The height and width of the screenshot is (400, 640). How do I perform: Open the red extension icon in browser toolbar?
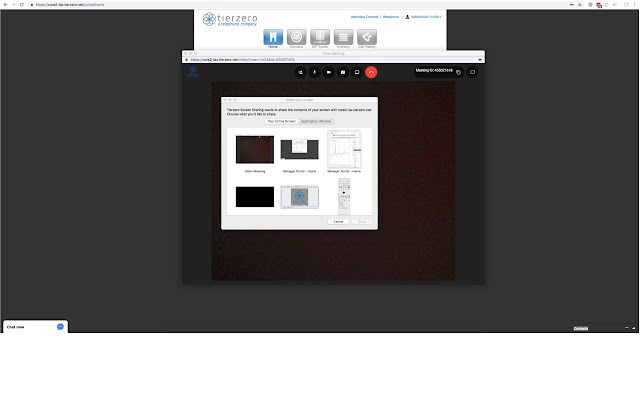point(599,5)
